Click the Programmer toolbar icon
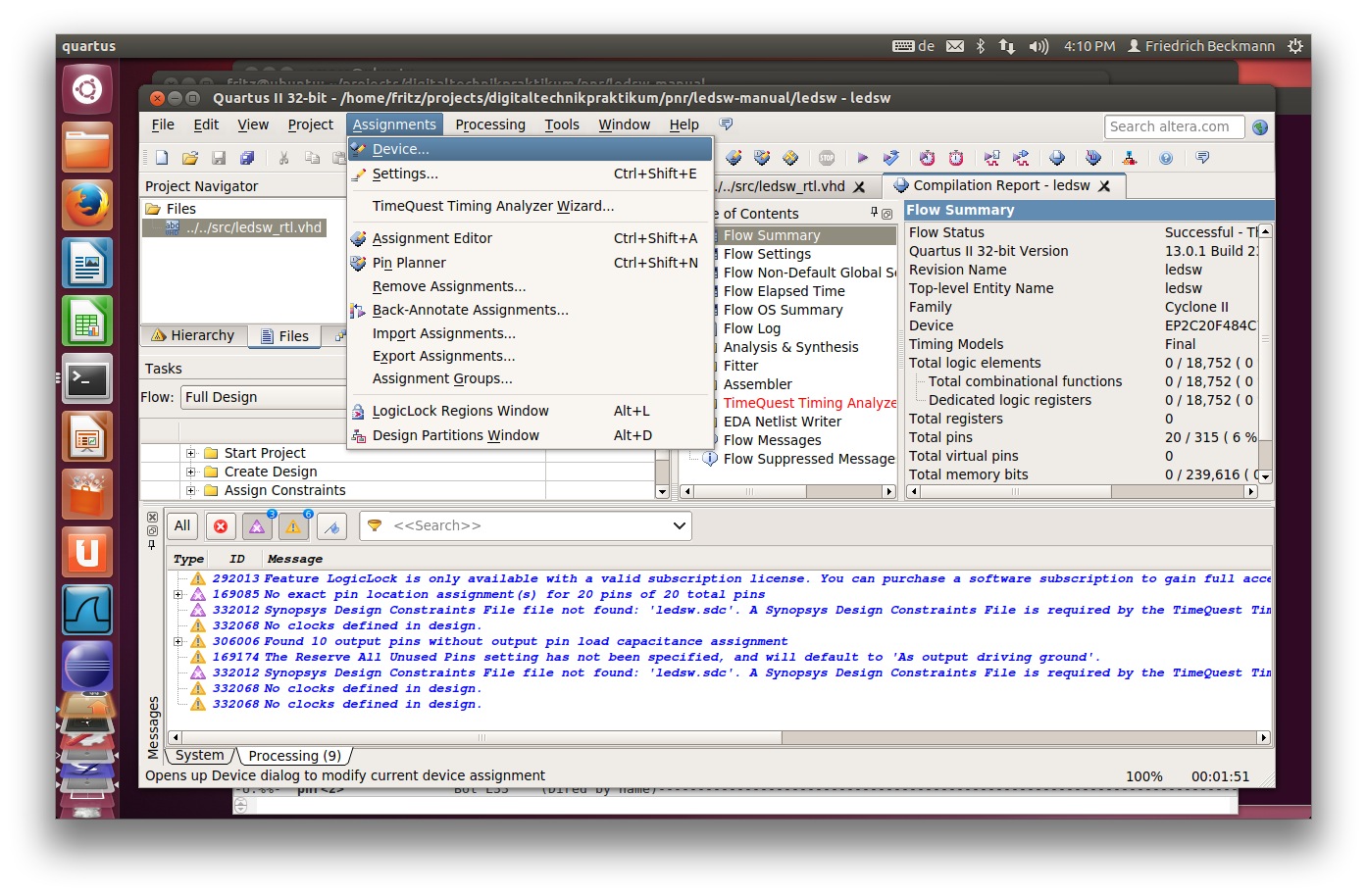This screenshot has width=1367, height=896. (x=1093, y=158)
